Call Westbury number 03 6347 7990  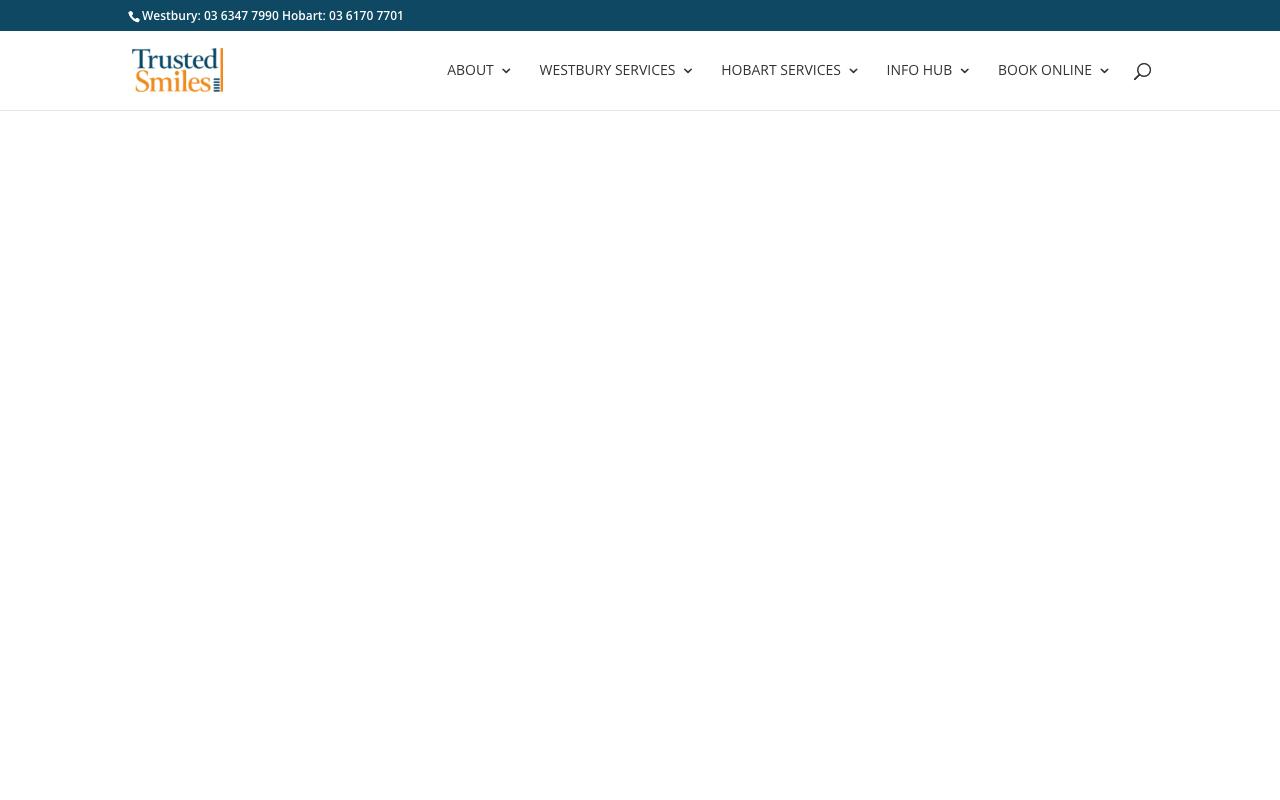(240, 16)
